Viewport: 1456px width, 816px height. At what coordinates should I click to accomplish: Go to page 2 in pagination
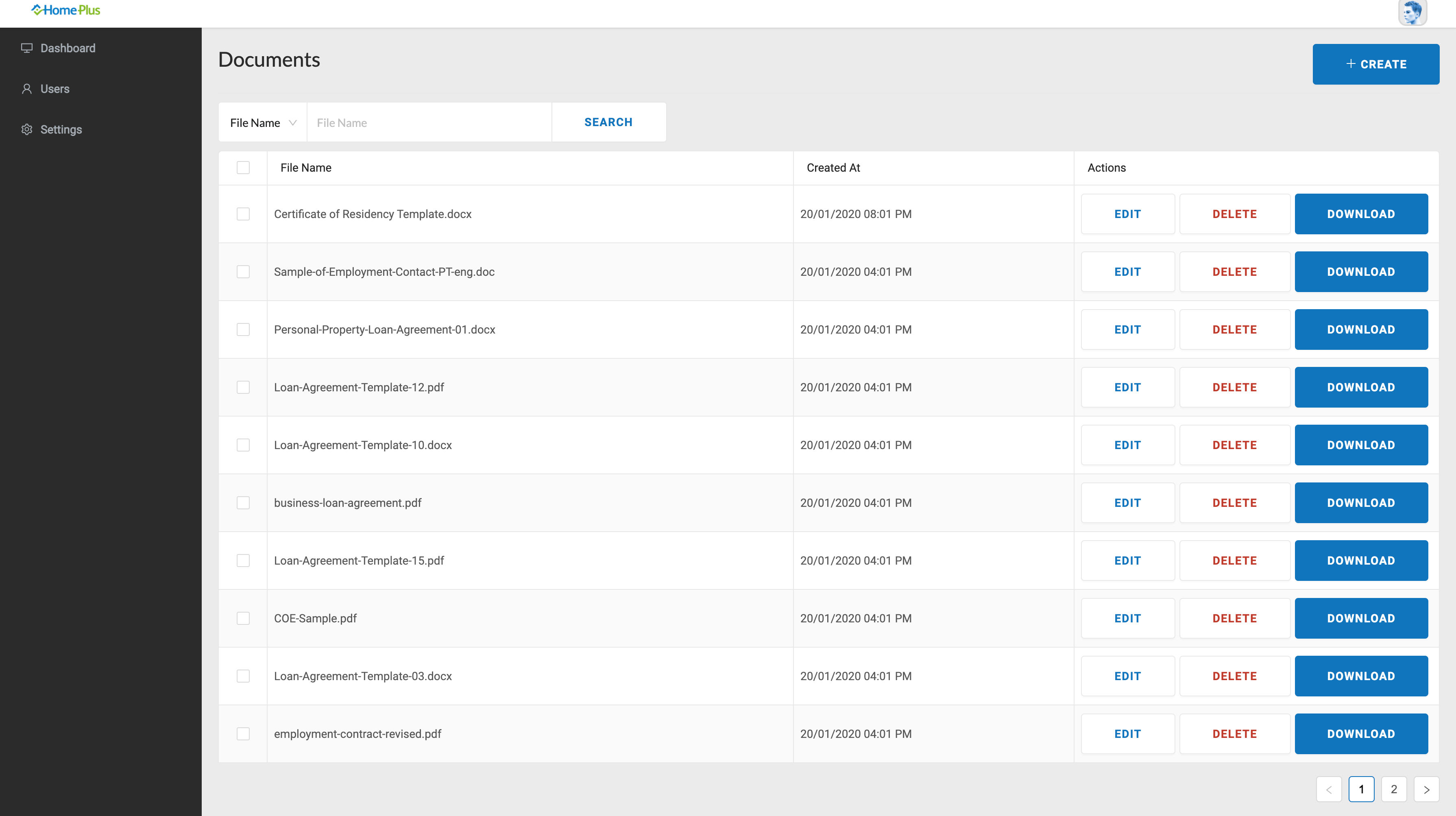tap(1394, 789)
